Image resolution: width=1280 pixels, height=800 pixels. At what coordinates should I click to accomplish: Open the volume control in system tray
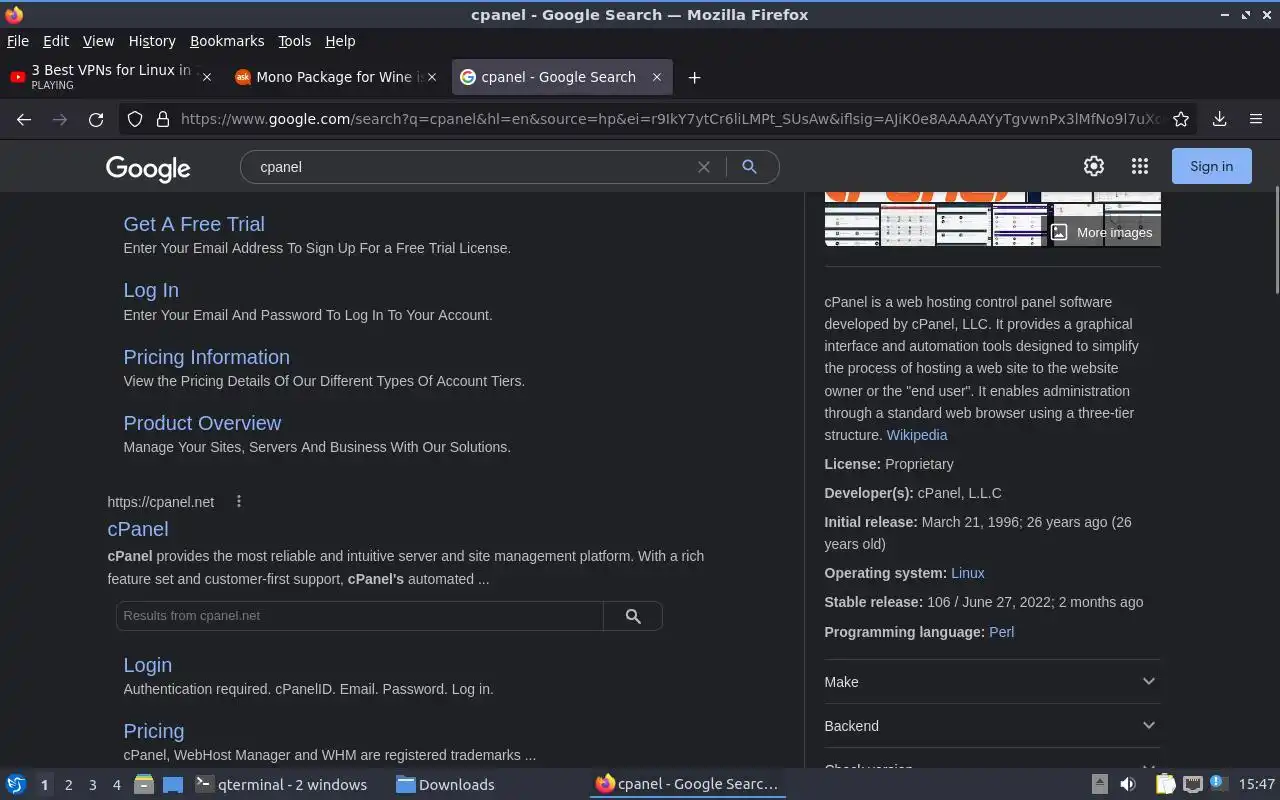coord(1128,784)
